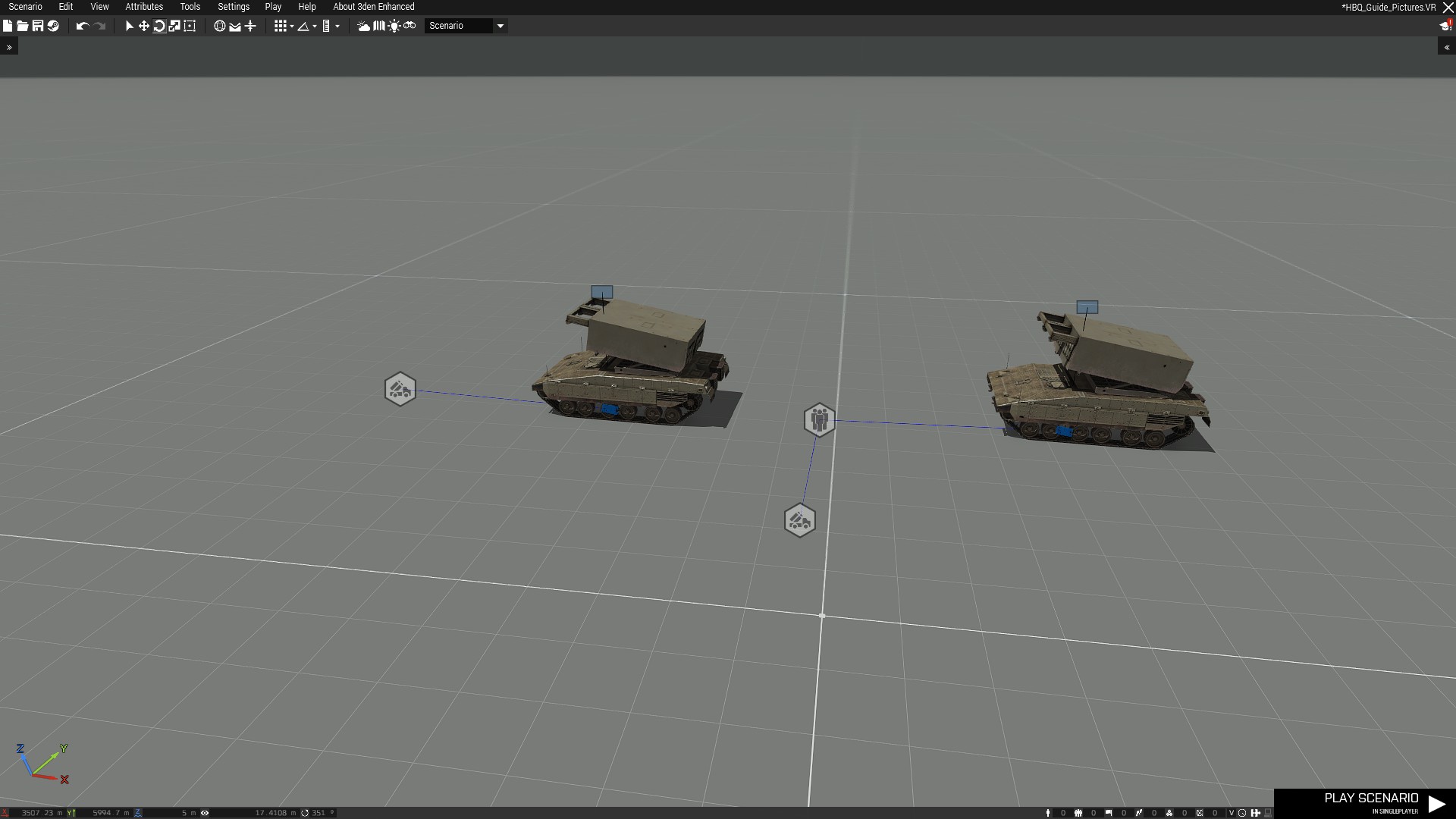Click blue flag above left vehicle
This screenshot has height=819, width=1456.
pos(602,292)
